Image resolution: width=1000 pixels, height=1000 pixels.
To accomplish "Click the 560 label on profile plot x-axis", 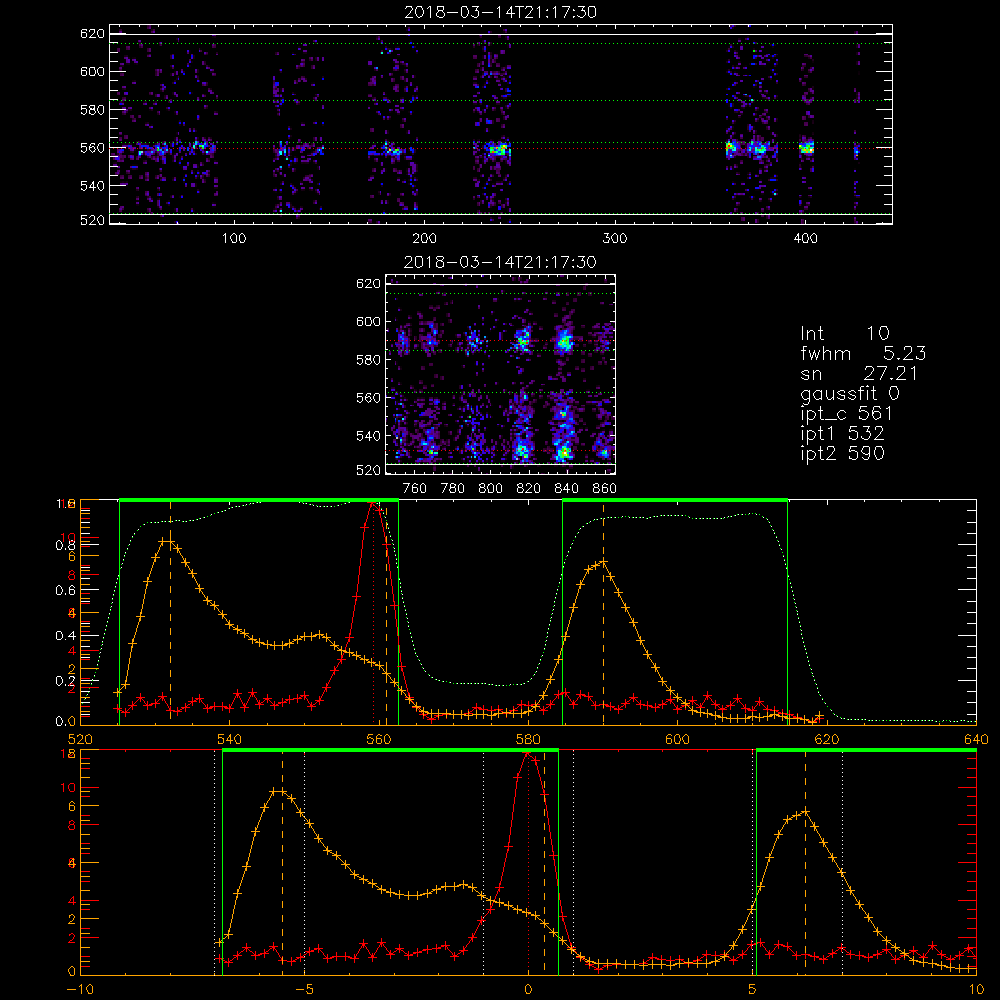I will (379, 739).
